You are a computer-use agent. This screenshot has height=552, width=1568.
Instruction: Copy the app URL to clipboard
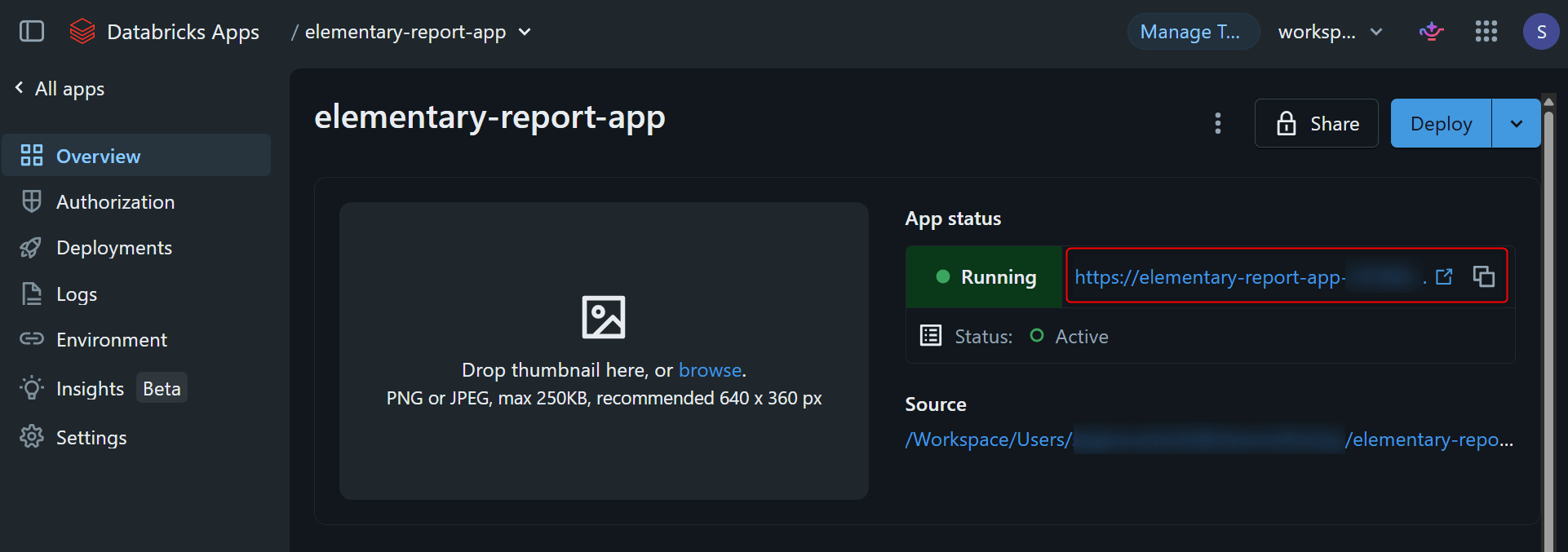pyautogui.click(x=1484, y=276)
